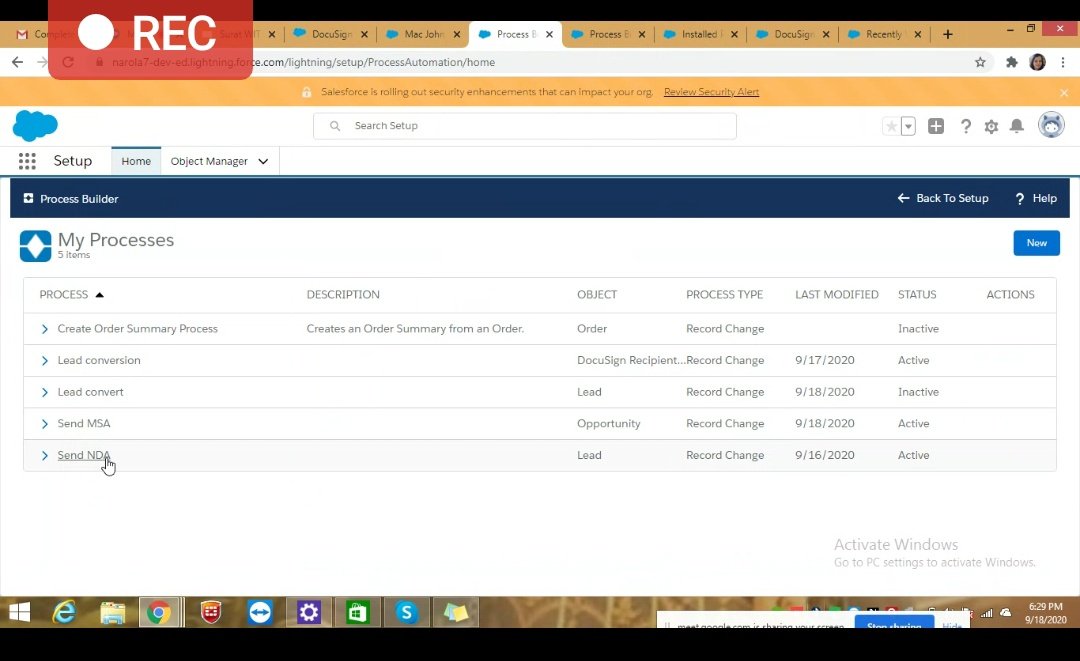Image resolution: width=1080 pixels, height=661 pixels.
Task: Click the DESCRIPTION column header
Action: [x=343, y=295]
